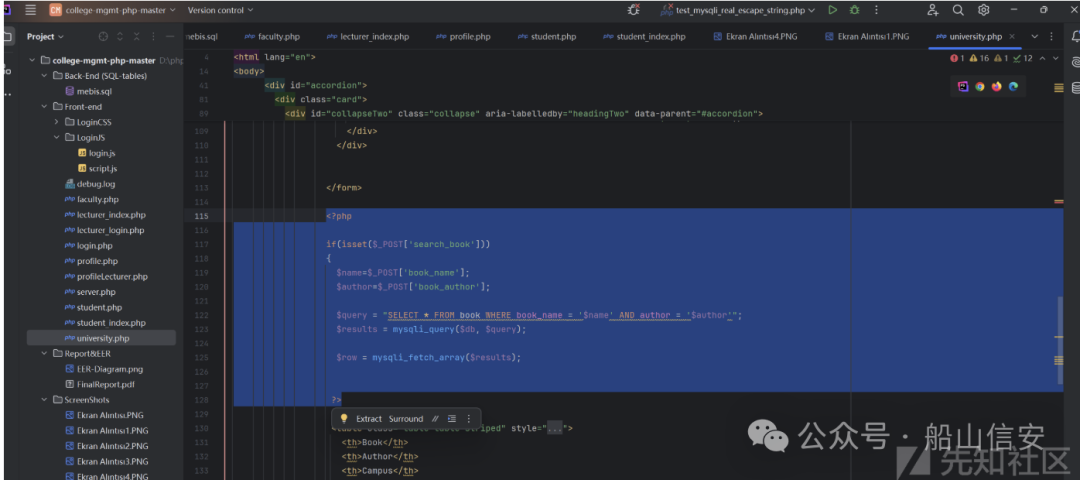This screenshot has width=1080, height=480.
Task: Open page in built-in PhpStorm preview
Action: 963,87
